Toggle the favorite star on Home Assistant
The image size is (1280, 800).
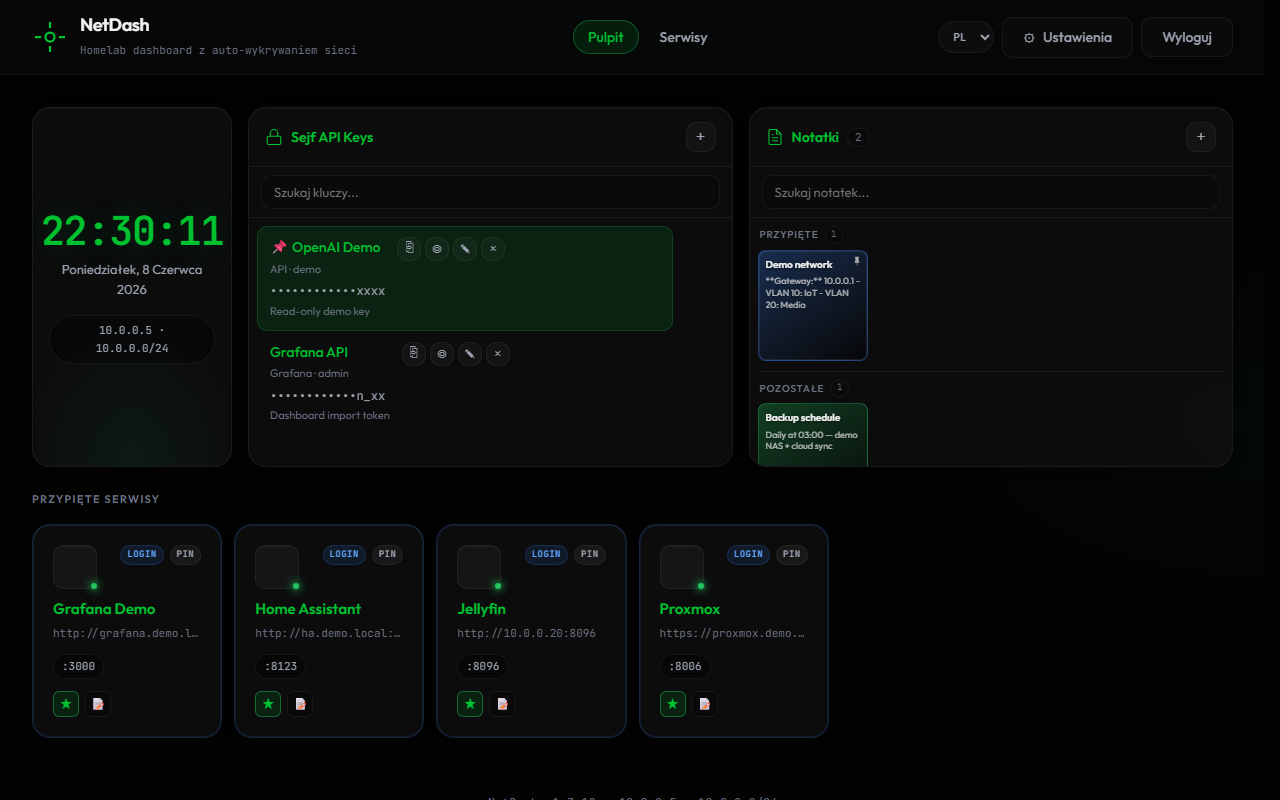(x=268, y=704)
